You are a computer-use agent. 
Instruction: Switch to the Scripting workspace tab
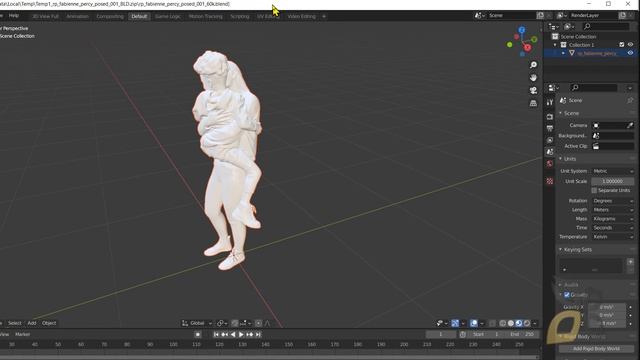(x=240, y=16)
